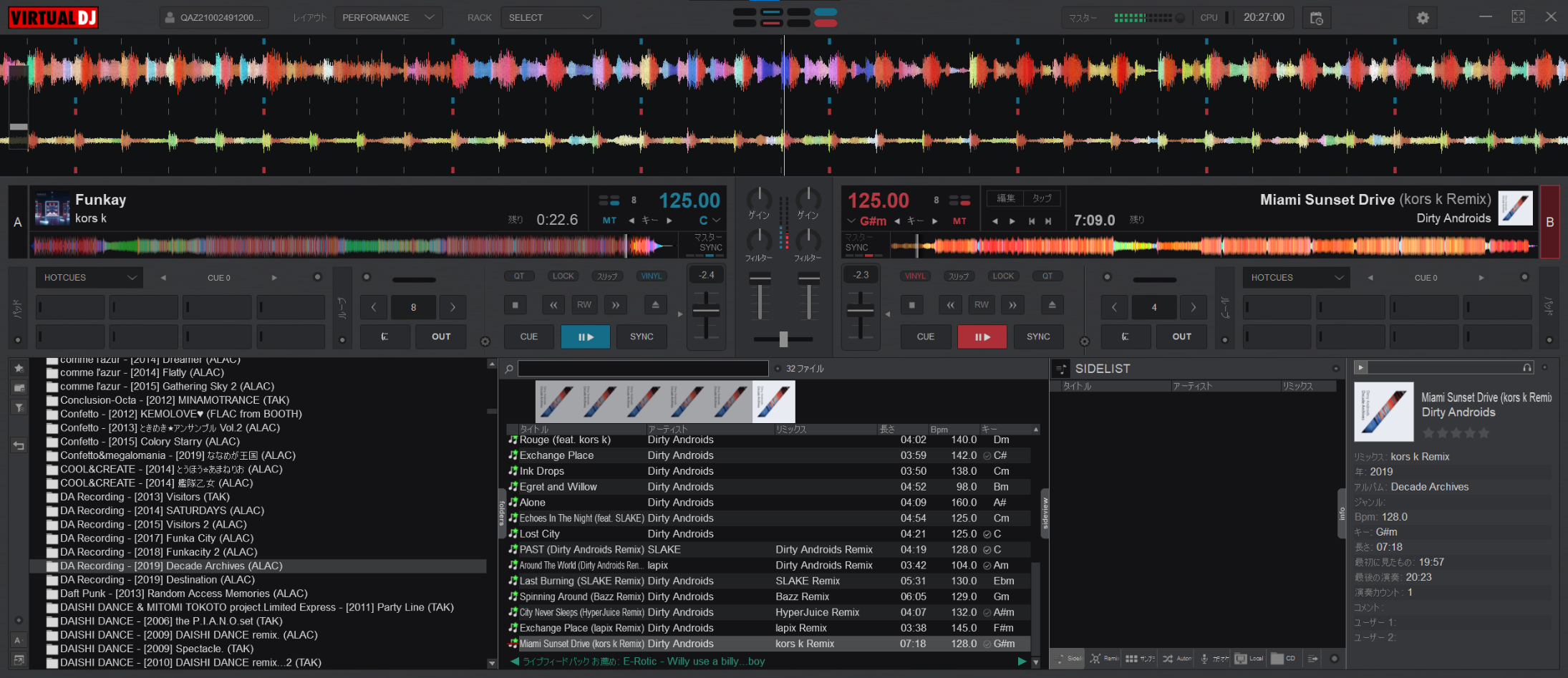This screenshot has width=1568, height=678.
Task: Click the back arrow icon in browser sidebar
Action: point(19,445)
